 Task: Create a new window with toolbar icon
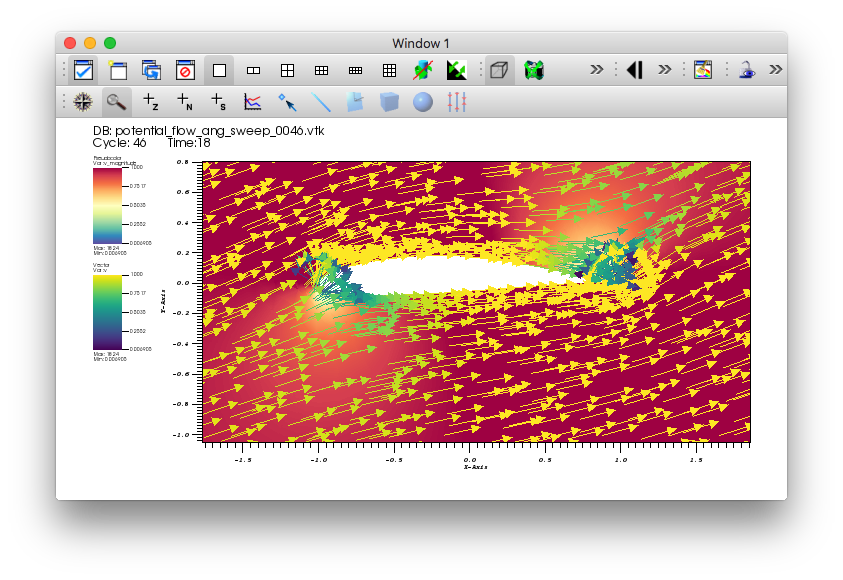(x=117, y=70)
